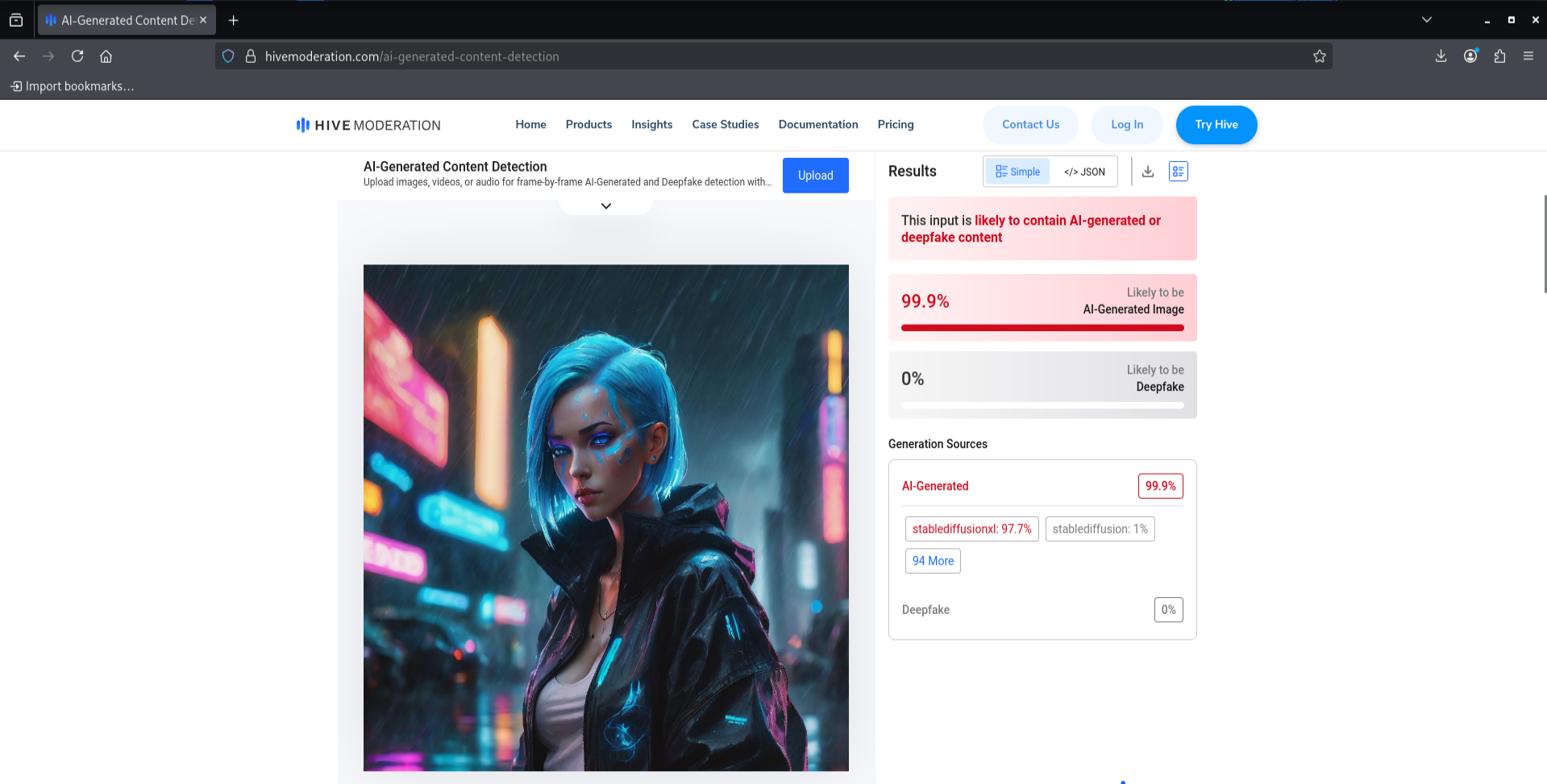Click the Log In button
The image size is (1547, 784).
[1127, 125]
